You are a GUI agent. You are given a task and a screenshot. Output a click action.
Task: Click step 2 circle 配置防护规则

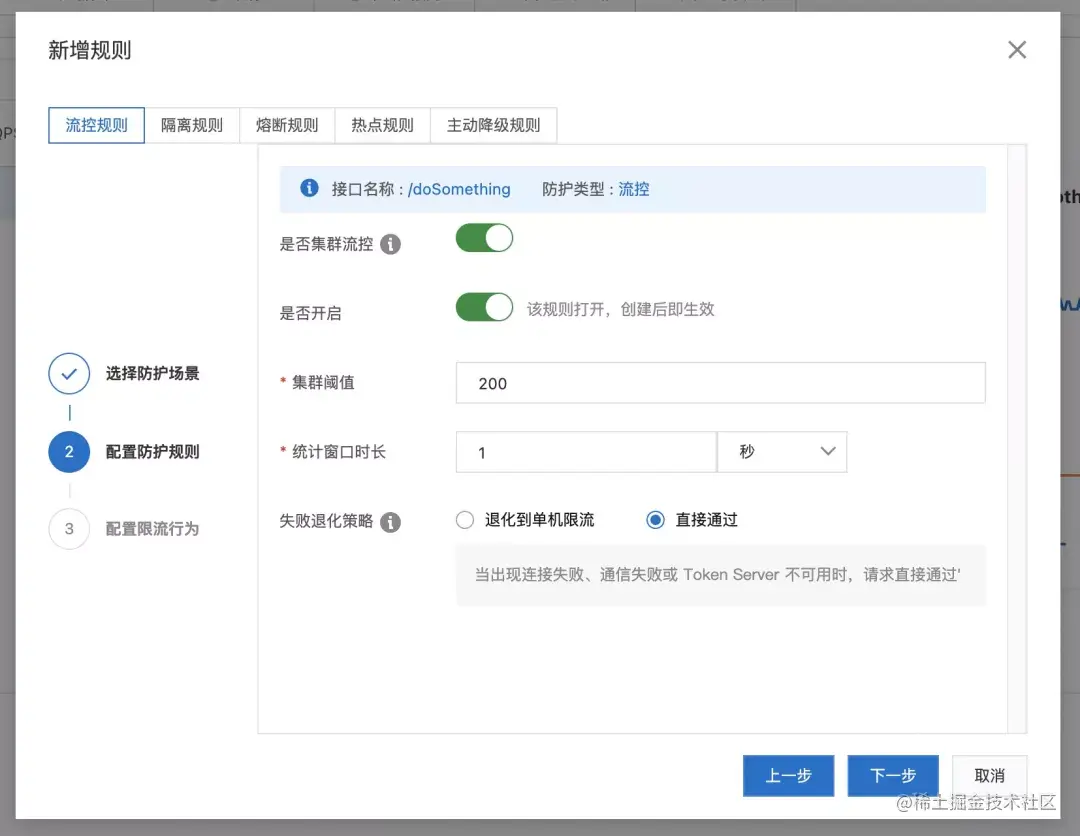(x=69, y=452)
